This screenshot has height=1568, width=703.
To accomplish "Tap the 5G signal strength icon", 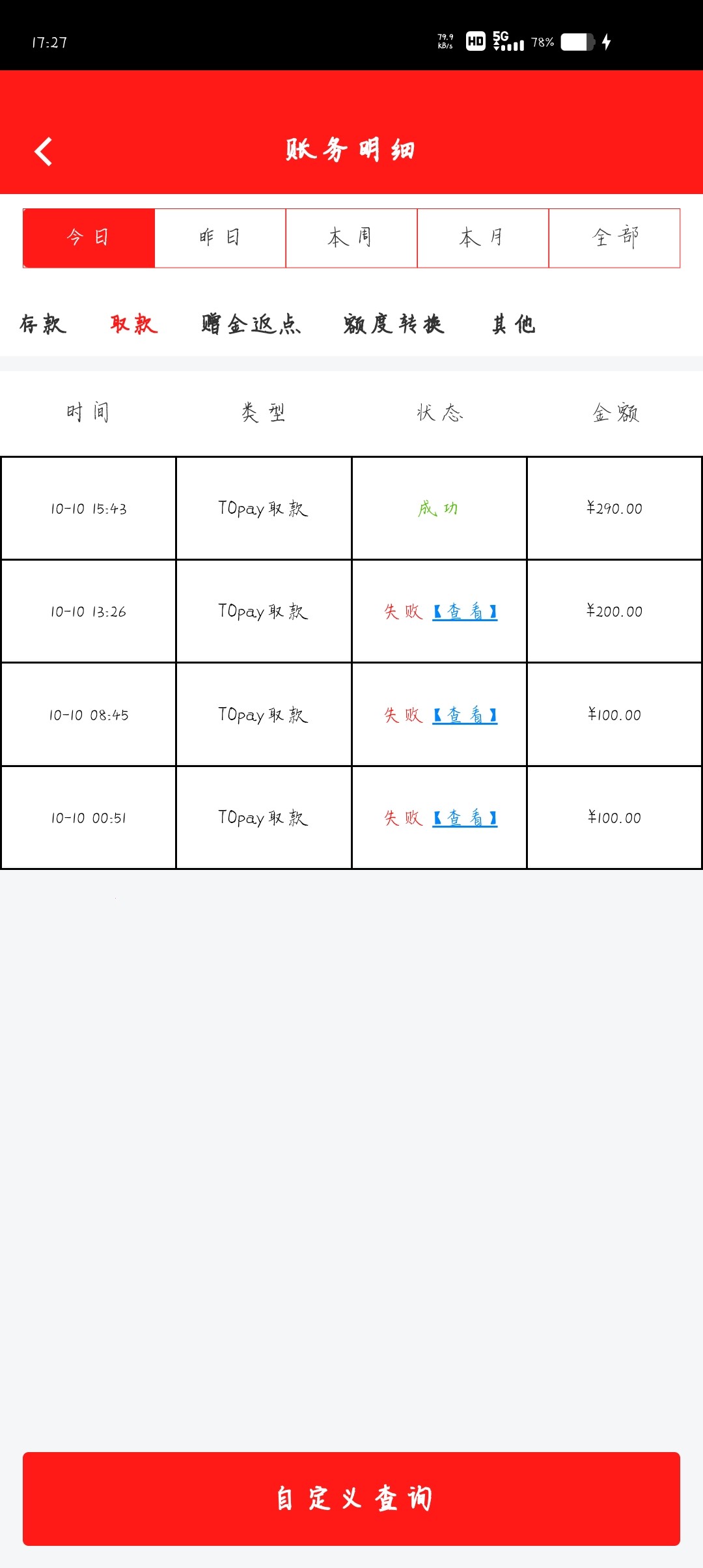I will (508, 41).
